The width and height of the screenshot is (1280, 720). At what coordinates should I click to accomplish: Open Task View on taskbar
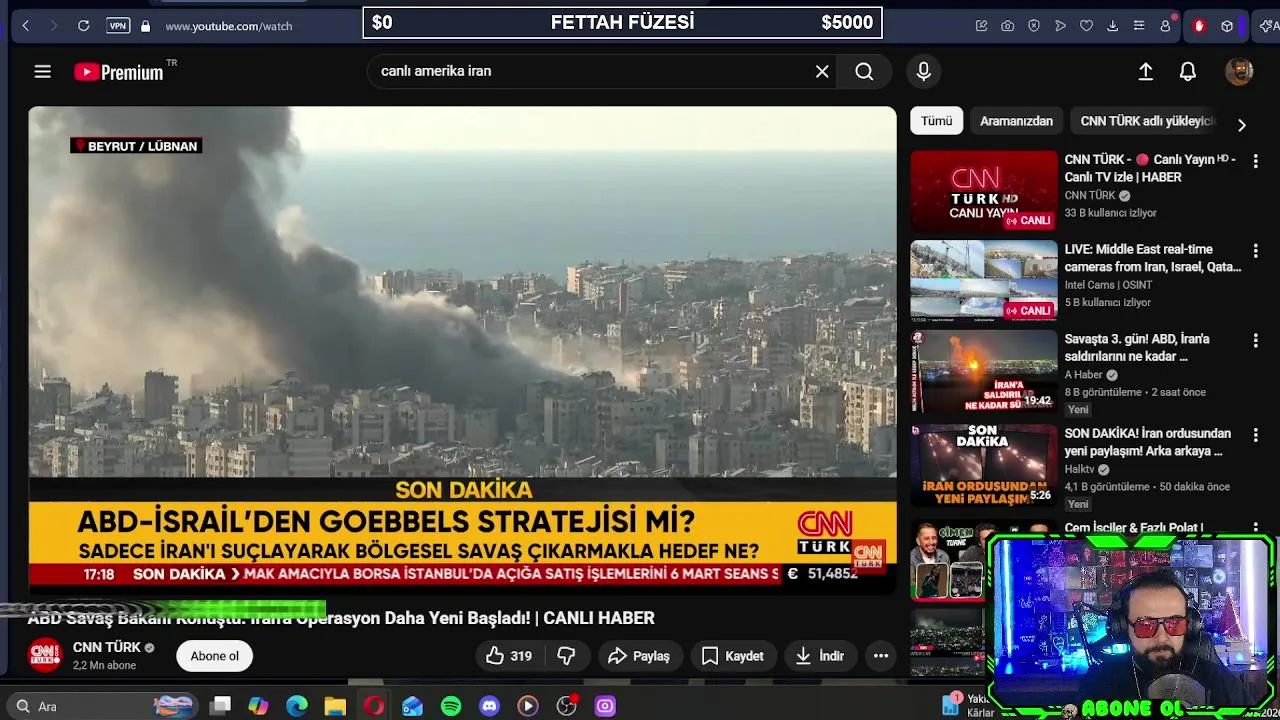click(221, 706)
